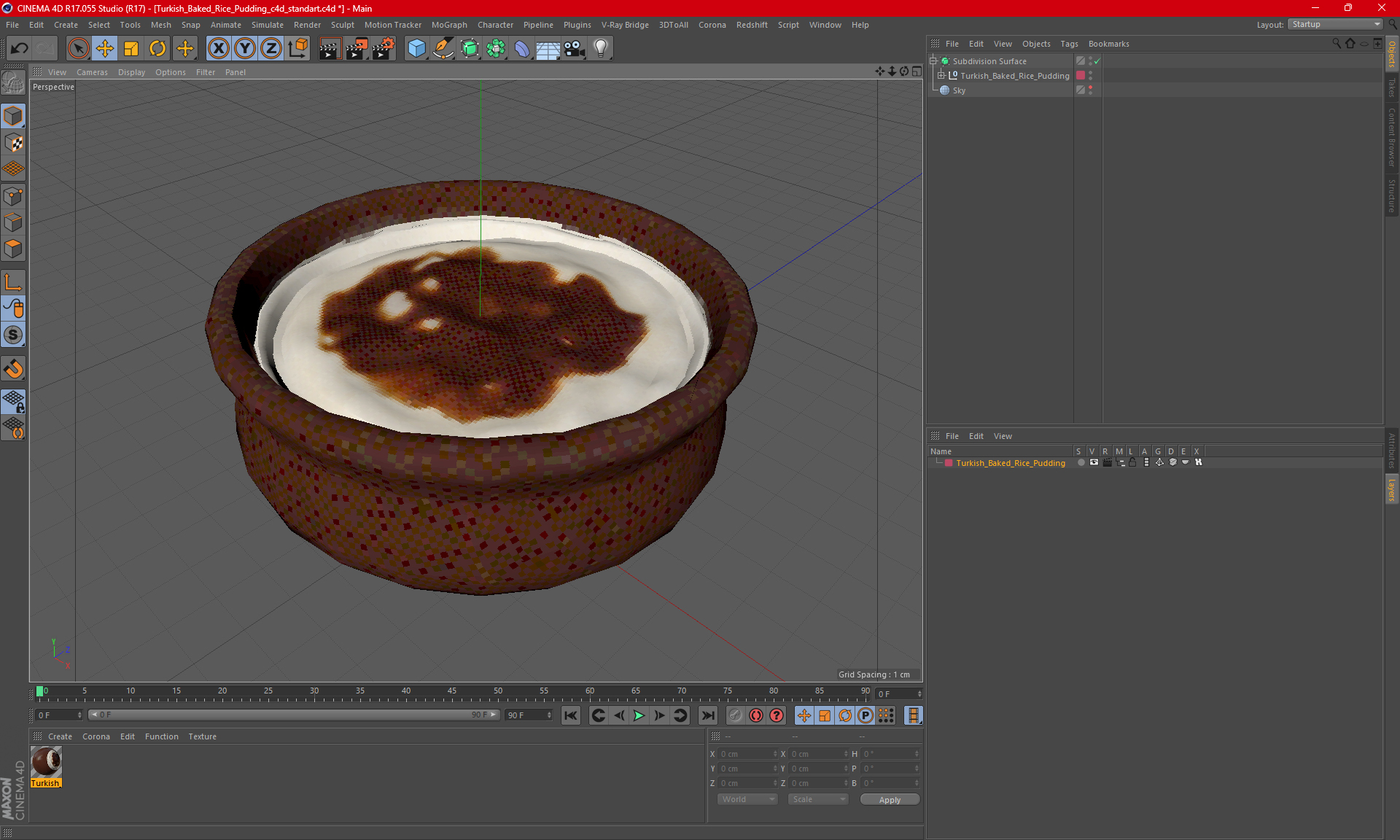Select the Sky object
The width and height of the screenshot is (1400, 840).
(x=959, y=90)
